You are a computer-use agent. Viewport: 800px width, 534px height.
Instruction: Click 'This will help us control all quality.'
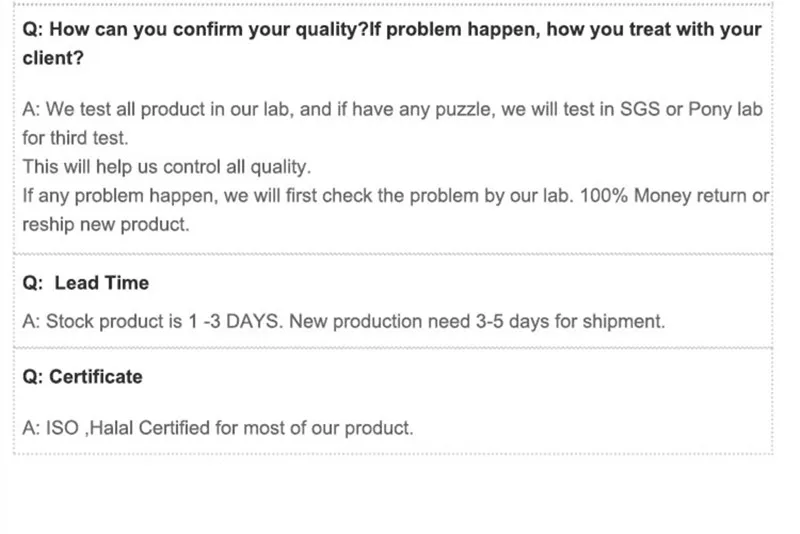tap(166, 167)
